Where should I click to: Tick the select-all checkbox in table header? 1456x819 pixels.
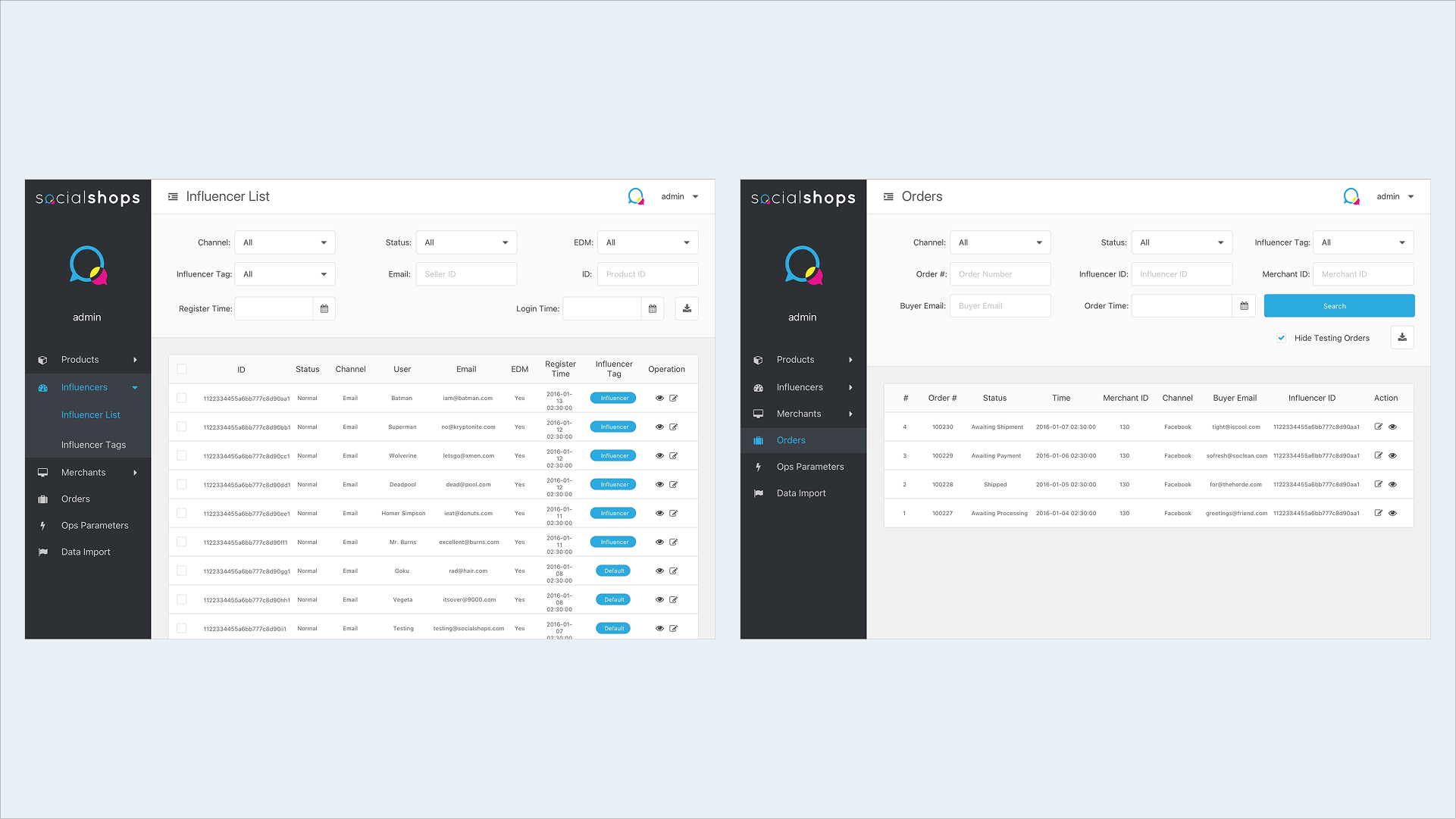pyautogui.click(x=182, y=370)
